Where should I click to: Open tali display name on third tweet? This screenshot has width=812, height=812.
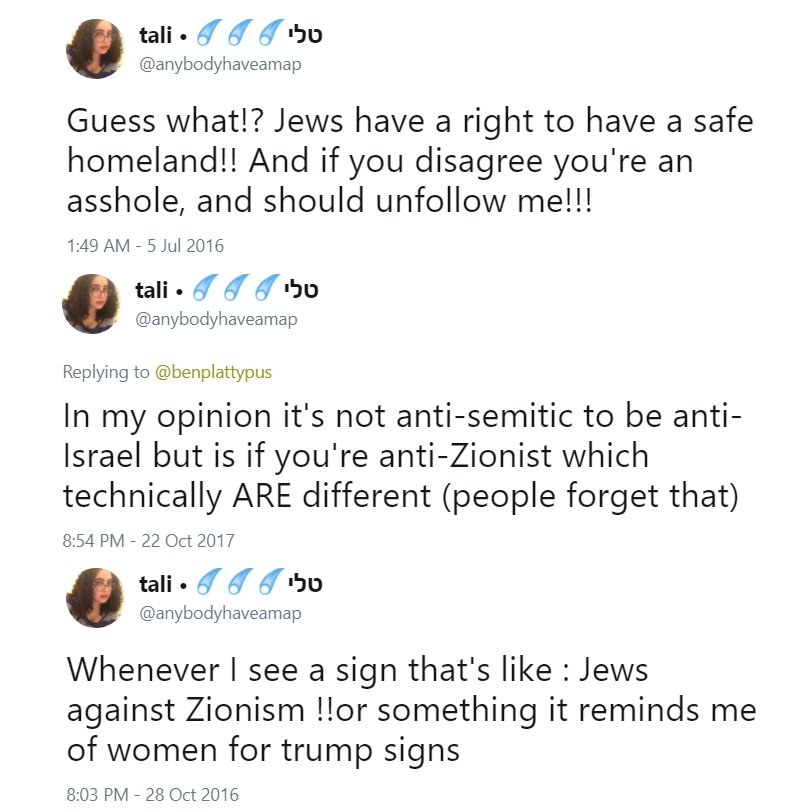(155, 584)
